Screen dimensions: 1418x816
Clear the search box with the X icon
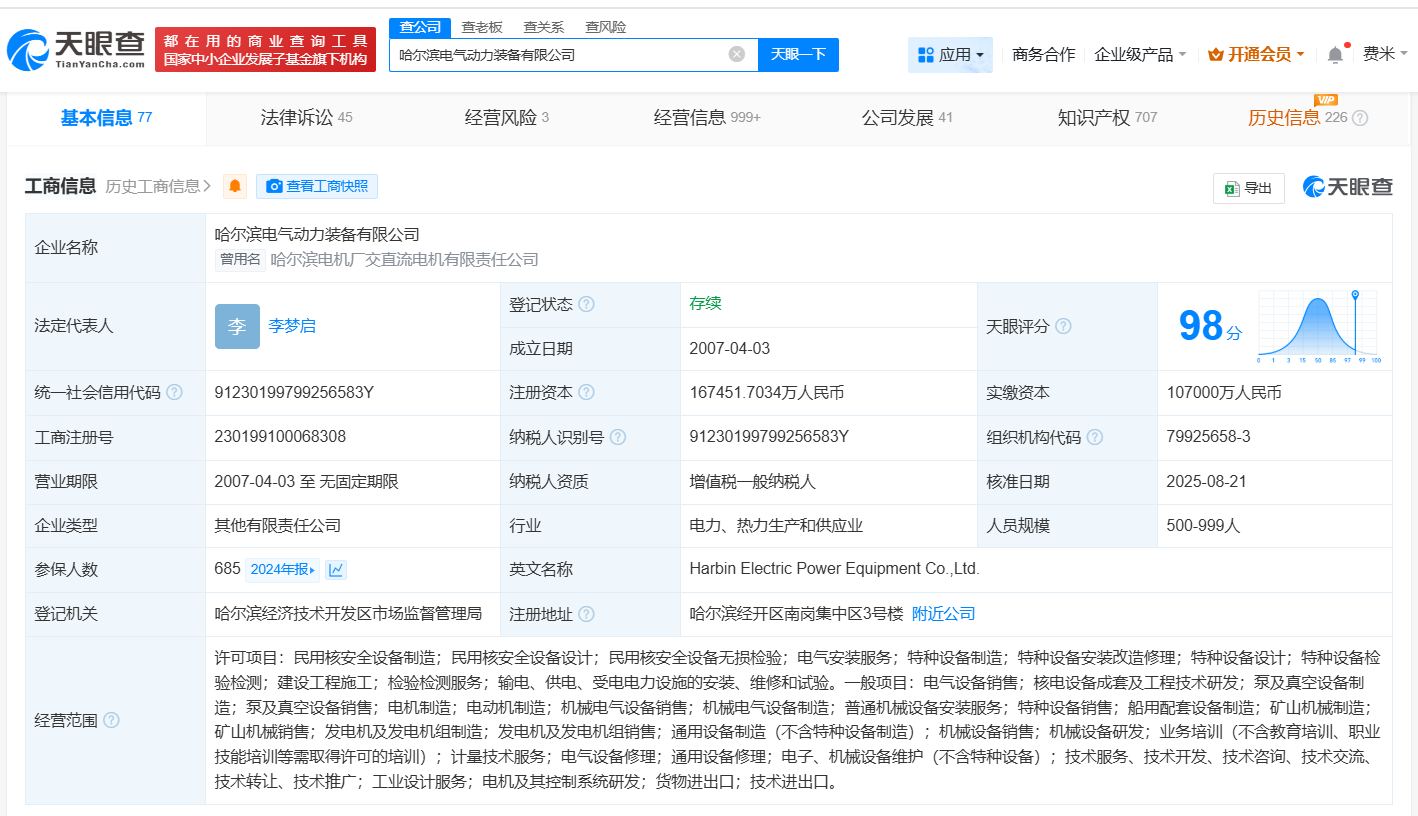click(738, 55)
